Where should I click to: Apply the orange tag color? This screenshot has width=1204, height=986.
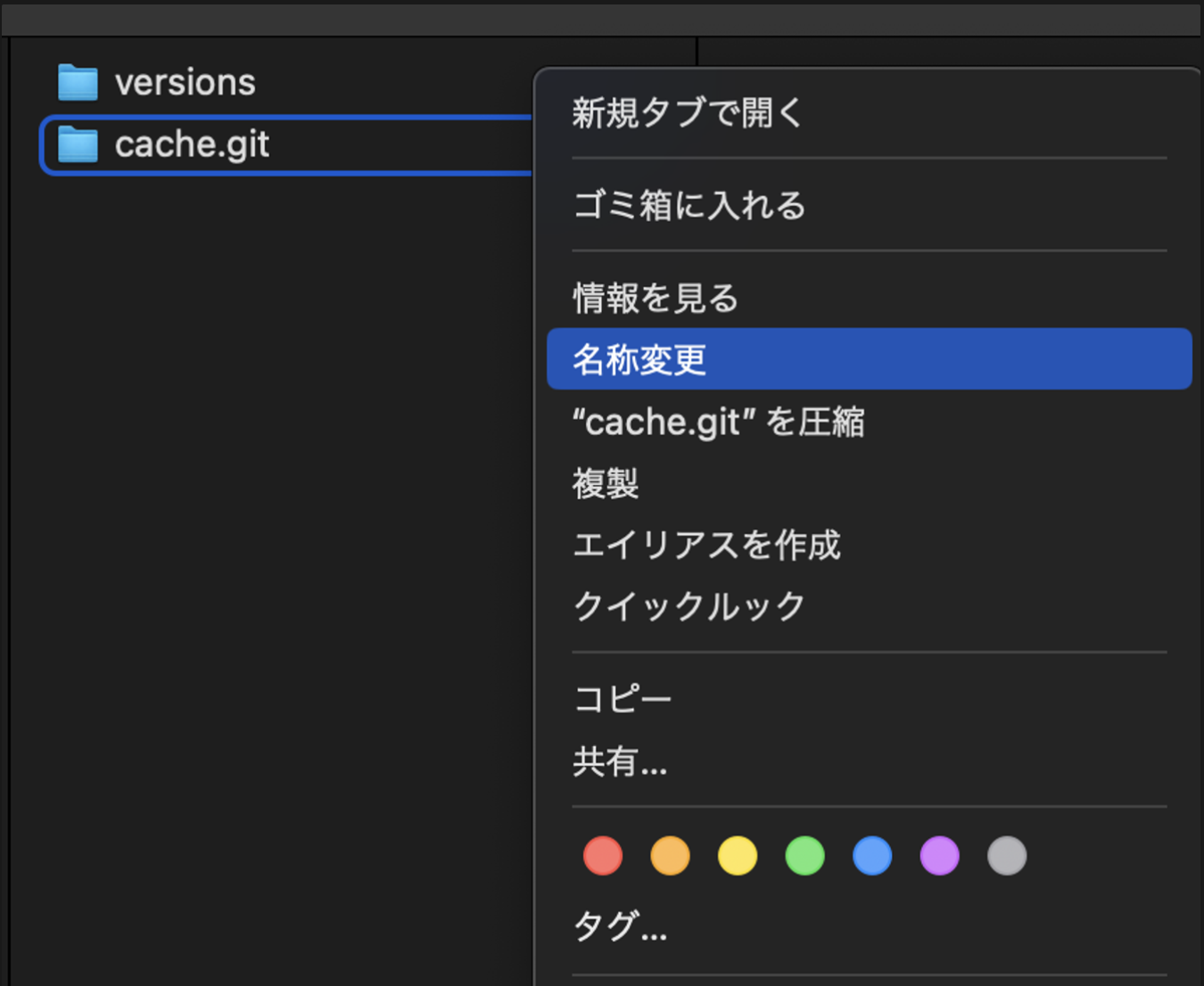[x=670, y=856]
